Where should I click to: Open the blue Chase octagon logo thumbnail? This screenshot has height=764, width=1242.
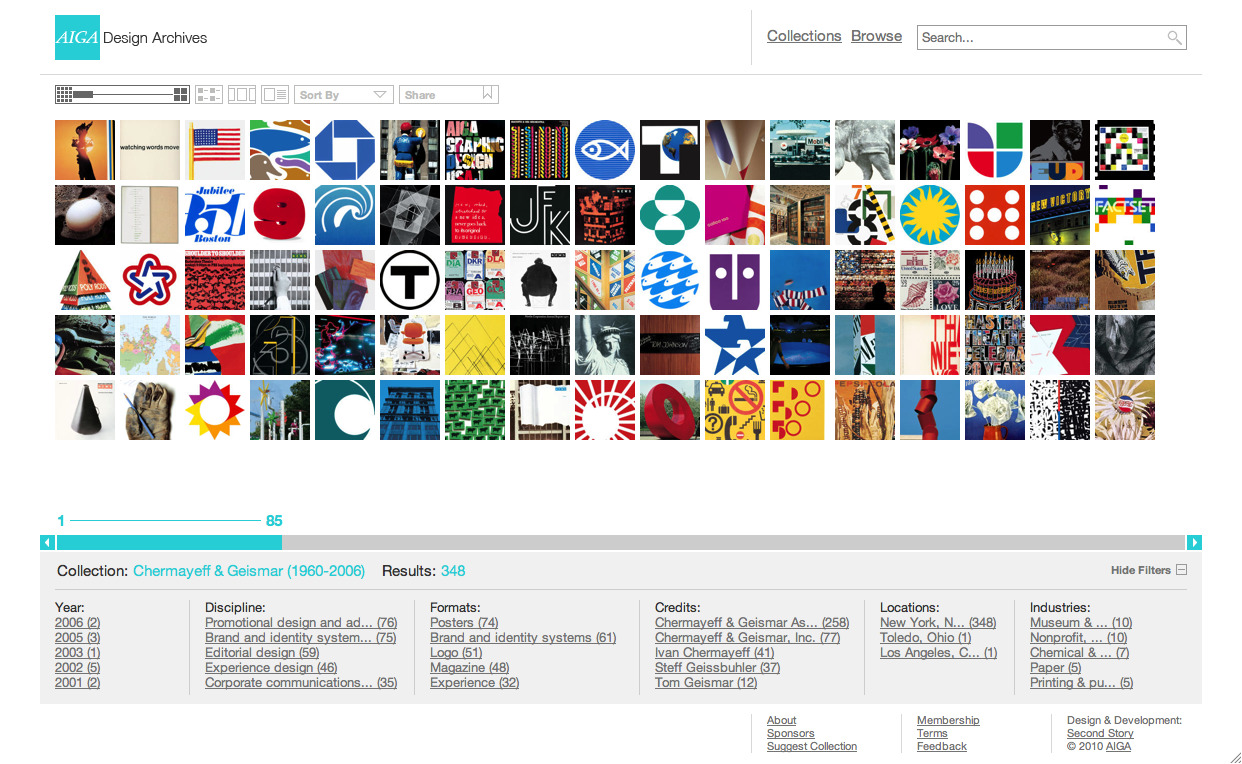coord(345,150)
